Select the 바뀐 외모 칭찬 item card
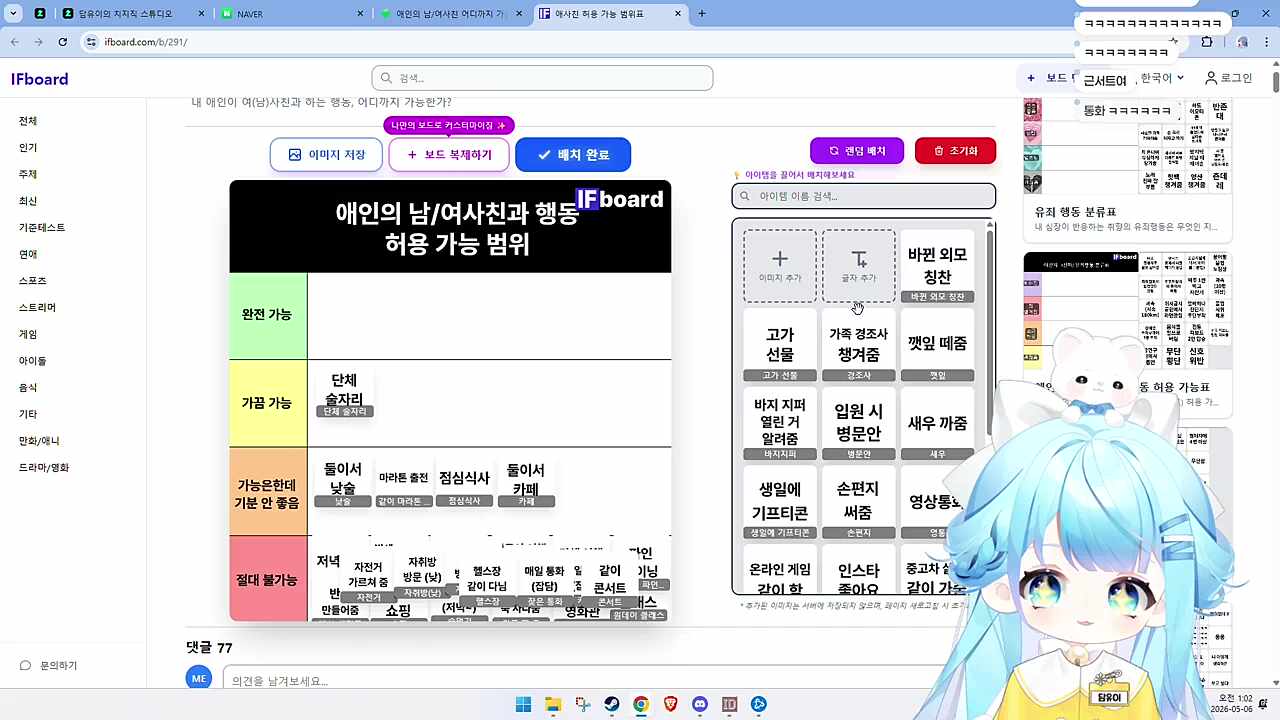The image size is (1280, 720). [937, 266]
